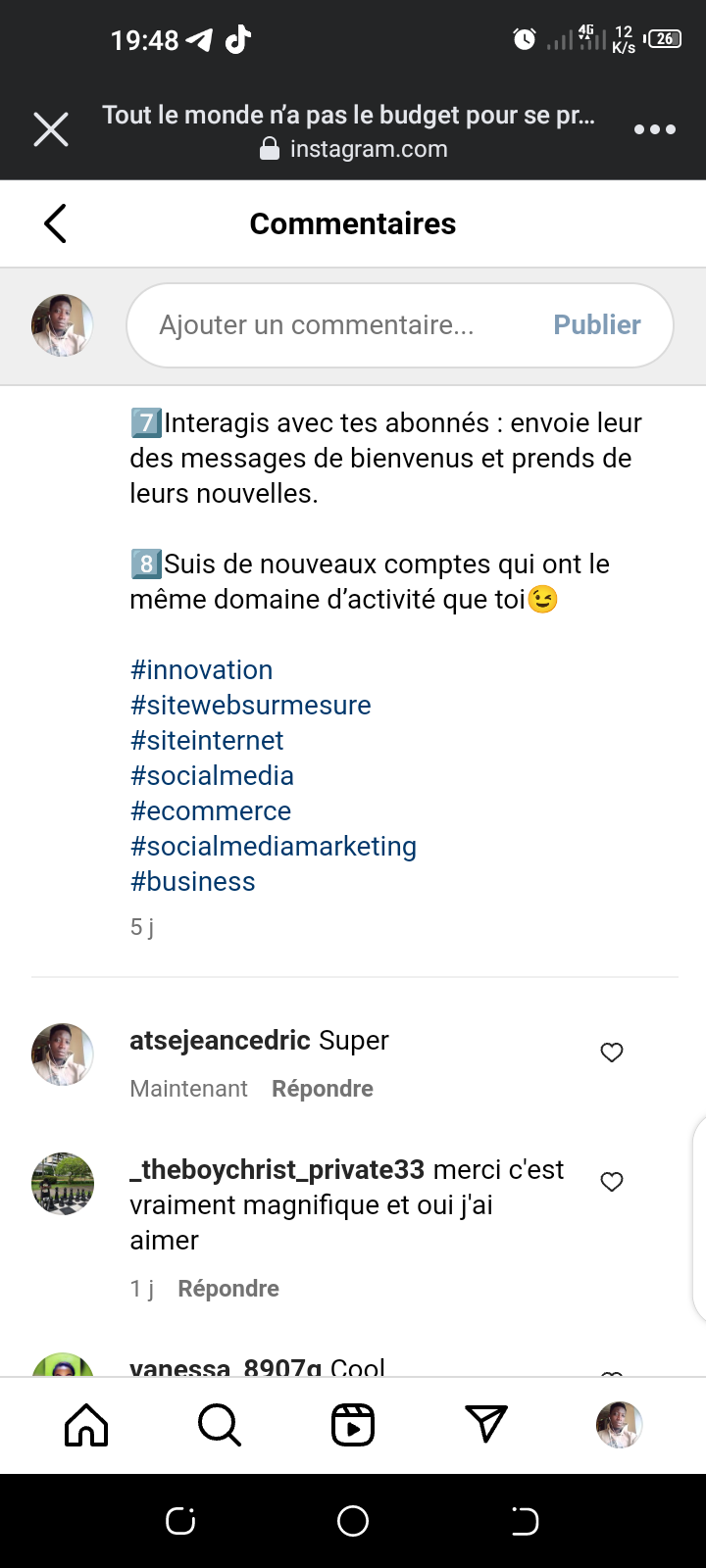The width and height of the screenshot is (706, 1568).
Task: Go back with the arrow beside Commentaires
Action: [x=56, y=223]
